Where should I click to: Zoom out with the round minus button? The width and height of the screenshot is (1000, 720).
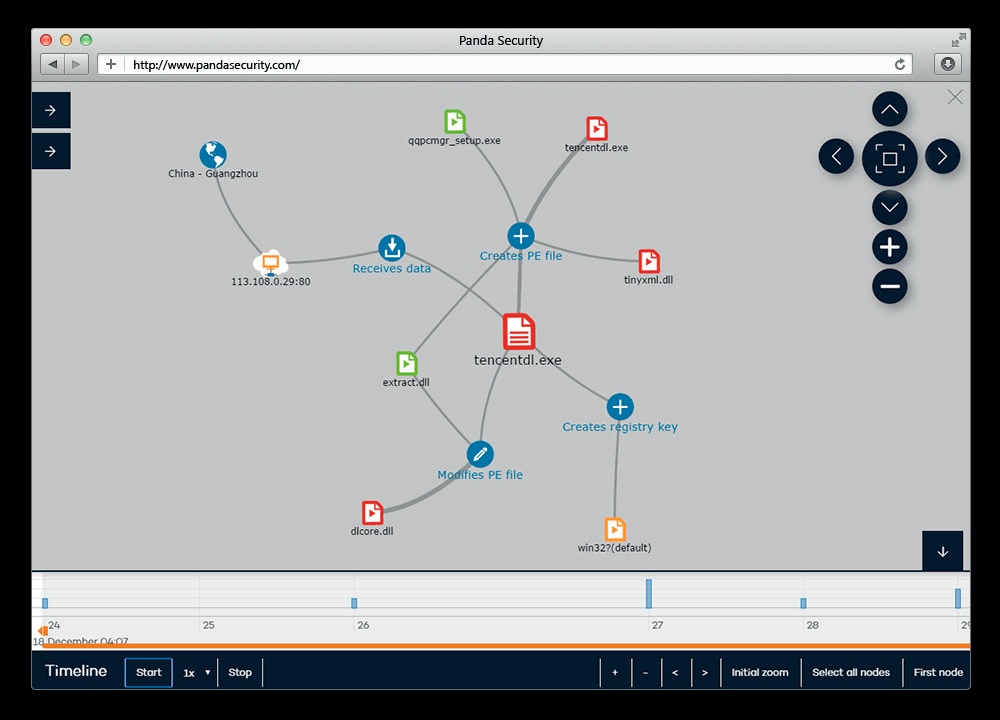[890, 286]
